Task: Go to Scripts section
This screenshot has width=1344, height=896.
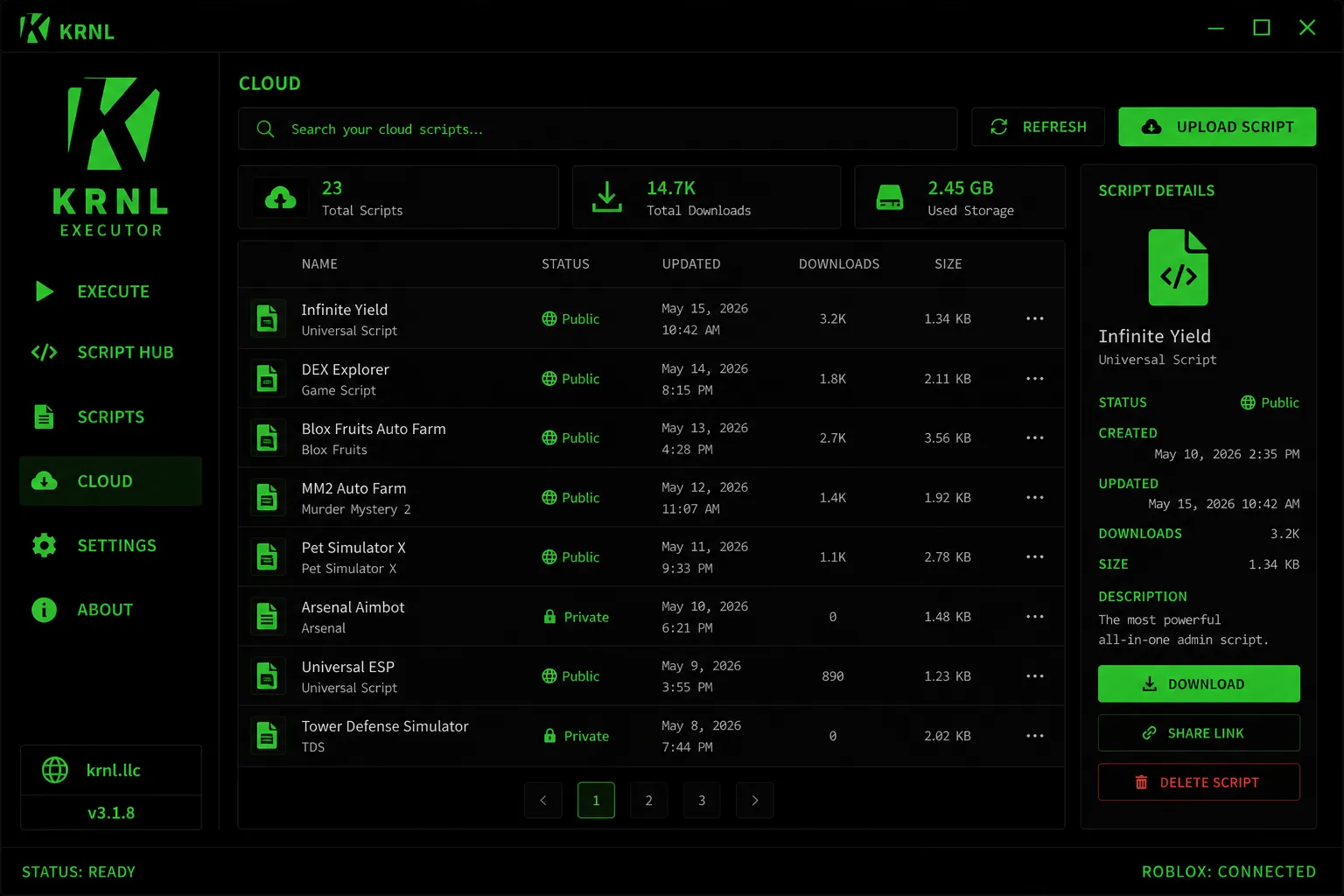Action: [110, 417]
